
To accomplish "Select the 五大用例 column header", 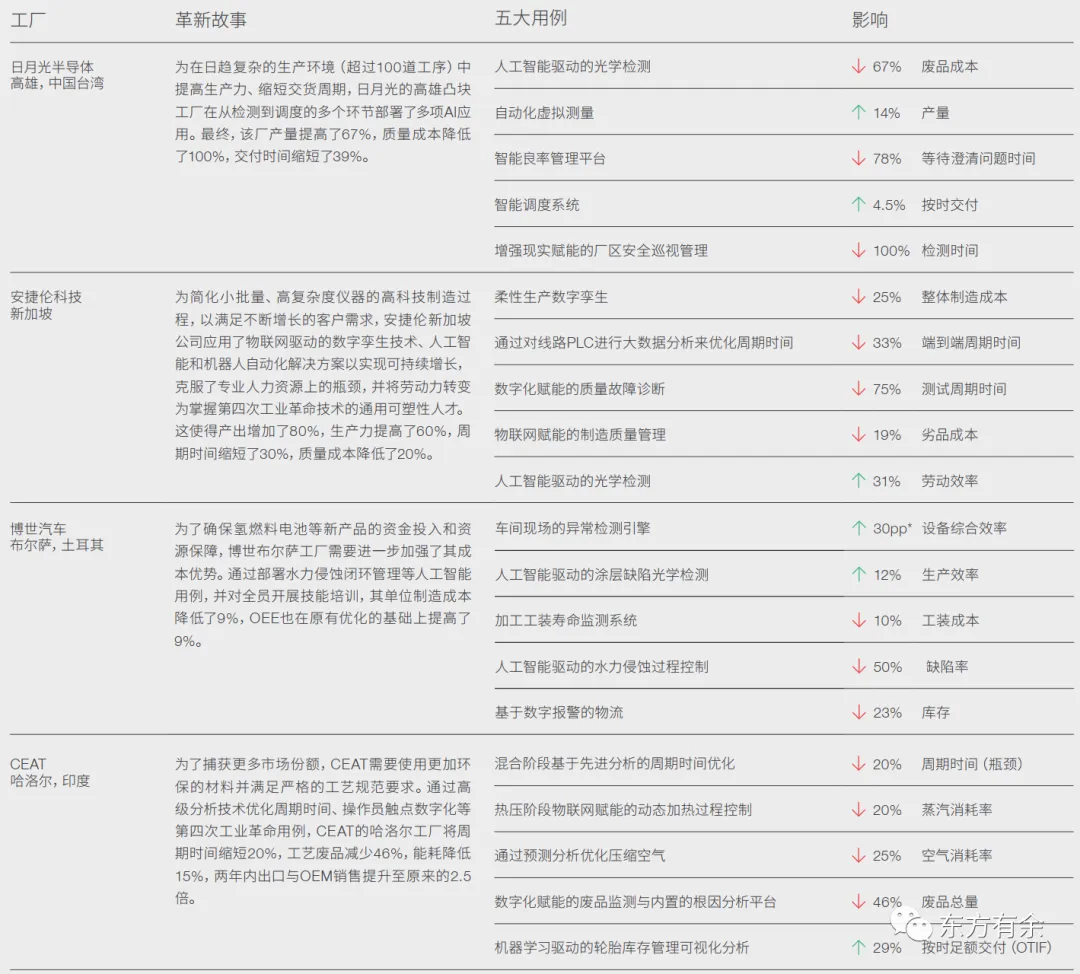I will click(x=530, y=19).
